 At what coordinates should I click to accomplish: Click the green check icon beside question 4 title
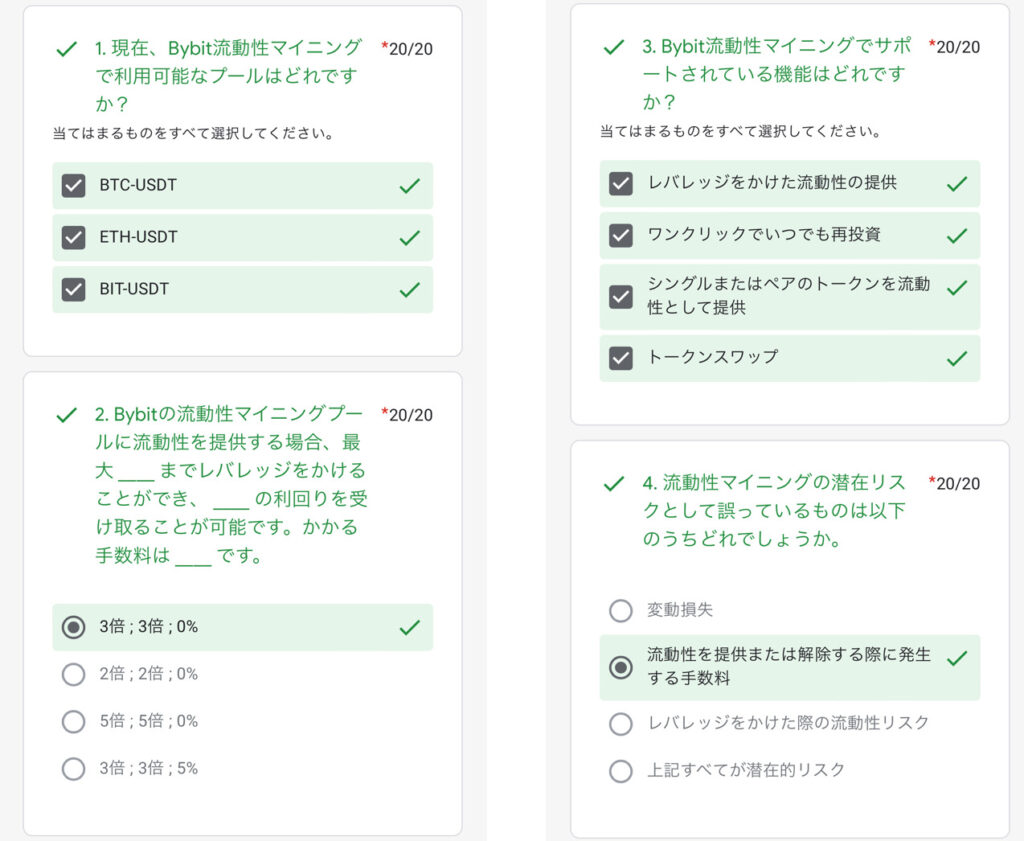614,484
